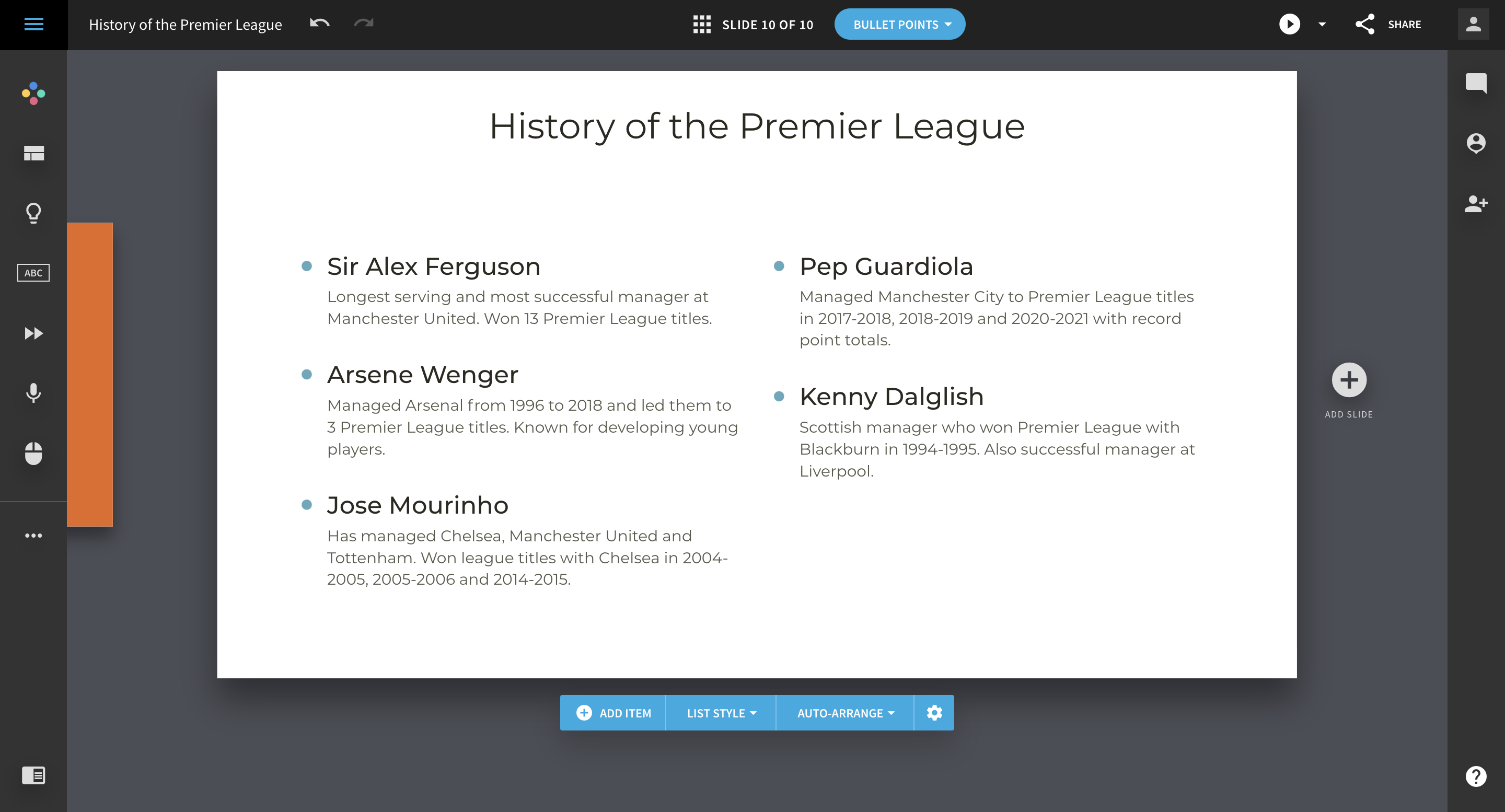The width and height of the screenshot is (1505, 812).
Task: Open the hamburger main menu
Action: [x=33, y=24]
